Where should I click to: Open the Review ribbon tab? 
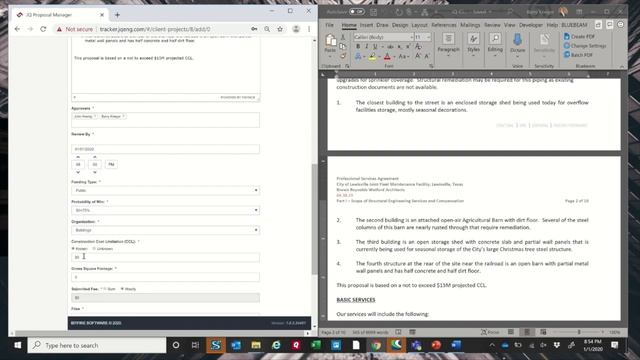click(x=492, y=25)
